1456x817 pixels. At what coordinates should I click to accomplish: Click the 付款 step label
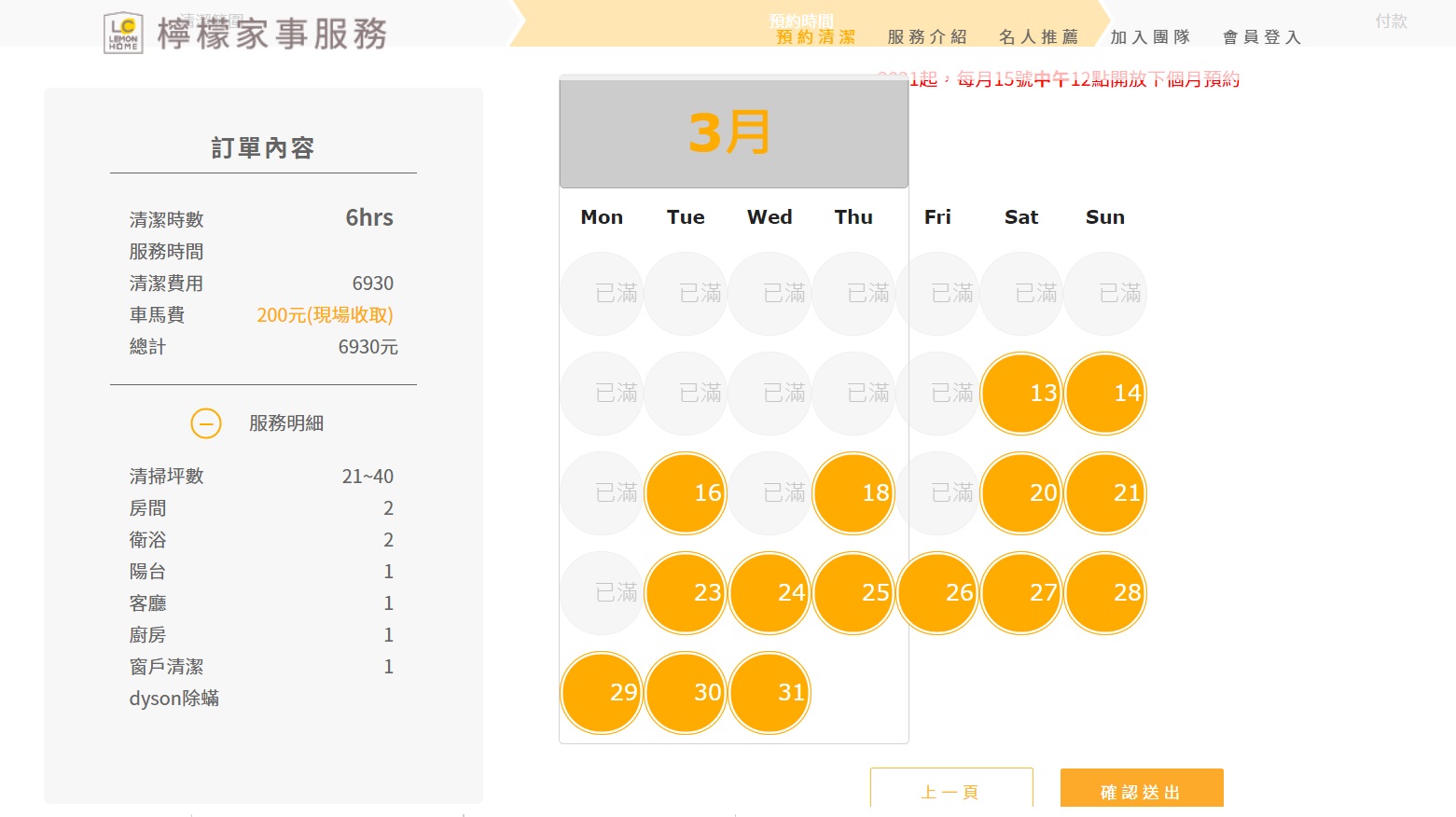point(1391,21)
